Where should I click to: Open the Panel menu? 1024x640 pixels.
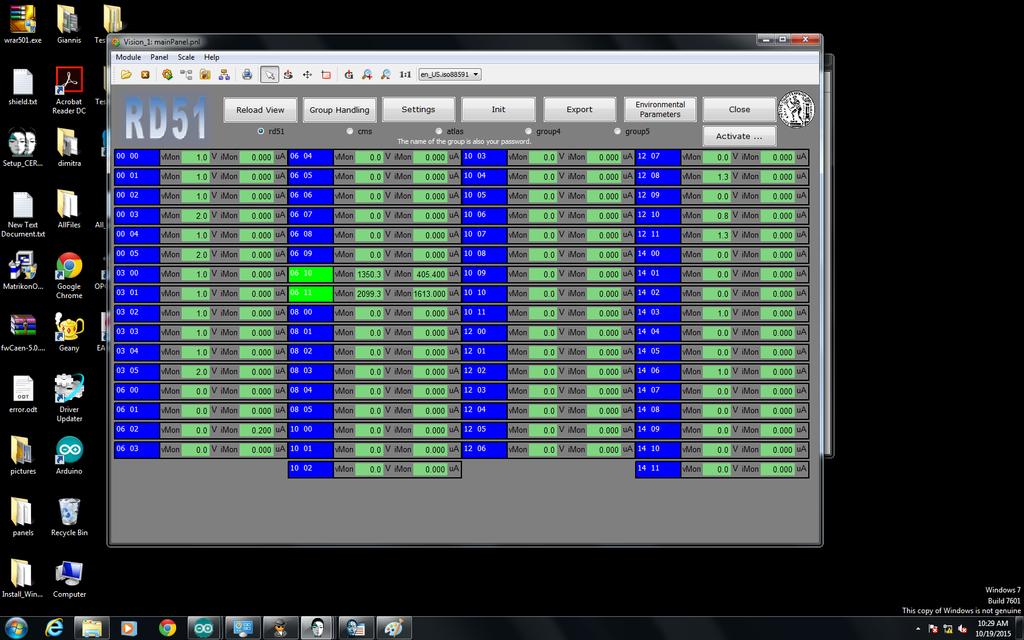(x=159, y=57)
